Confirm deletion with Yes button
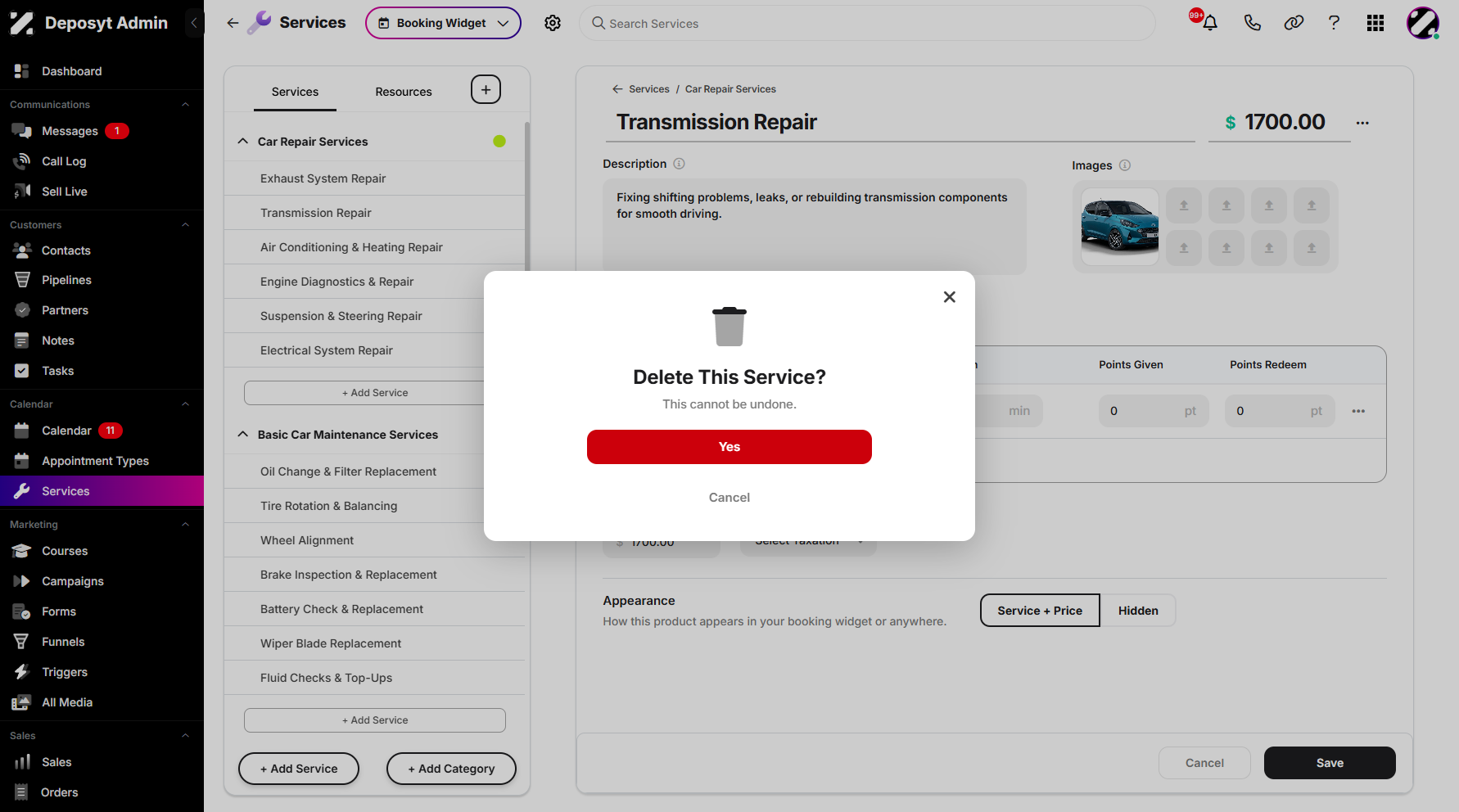The image size is (1459, 812). (729, 447)
